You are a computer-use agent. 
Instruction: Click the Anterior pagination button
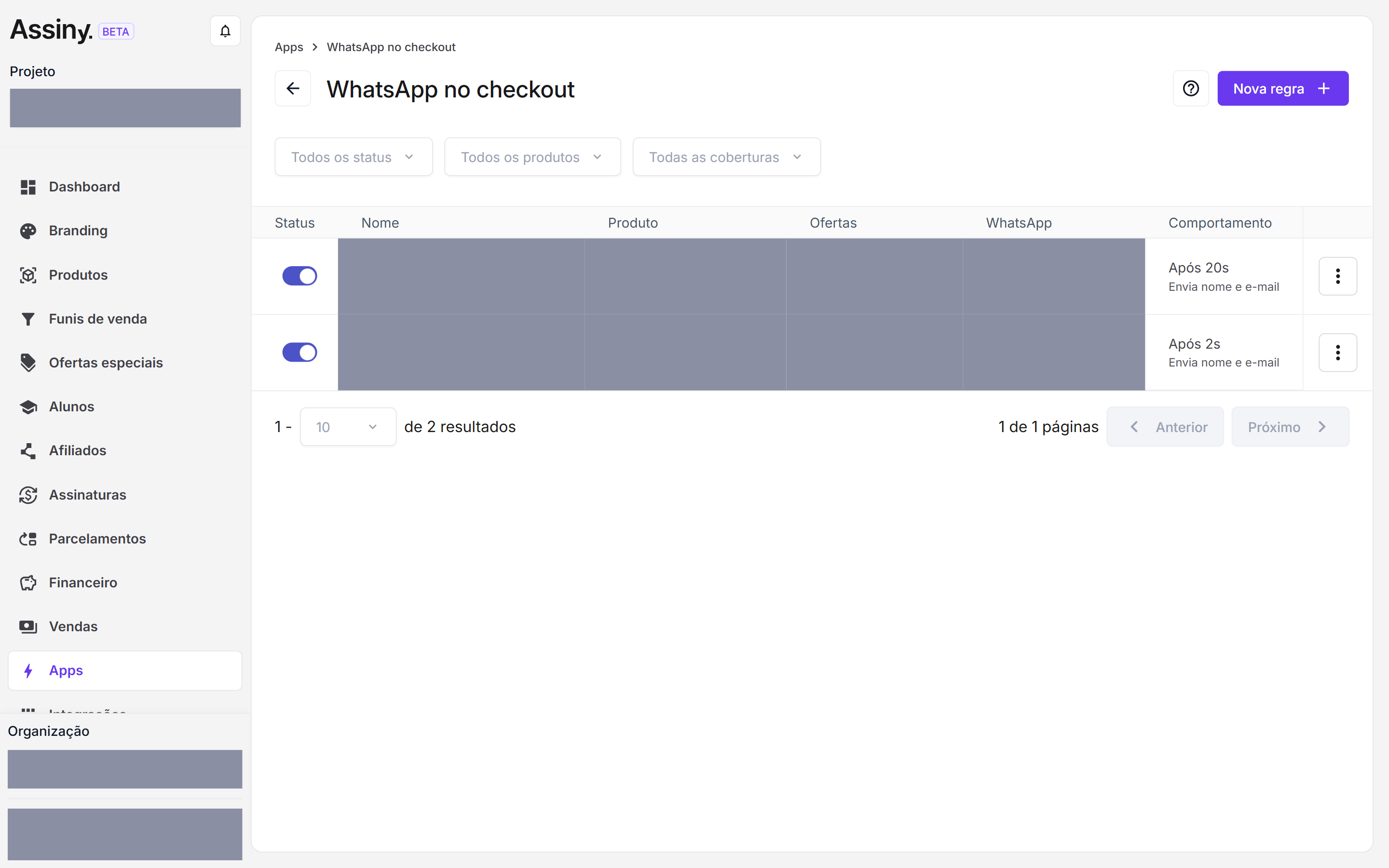coord(1165,427)
